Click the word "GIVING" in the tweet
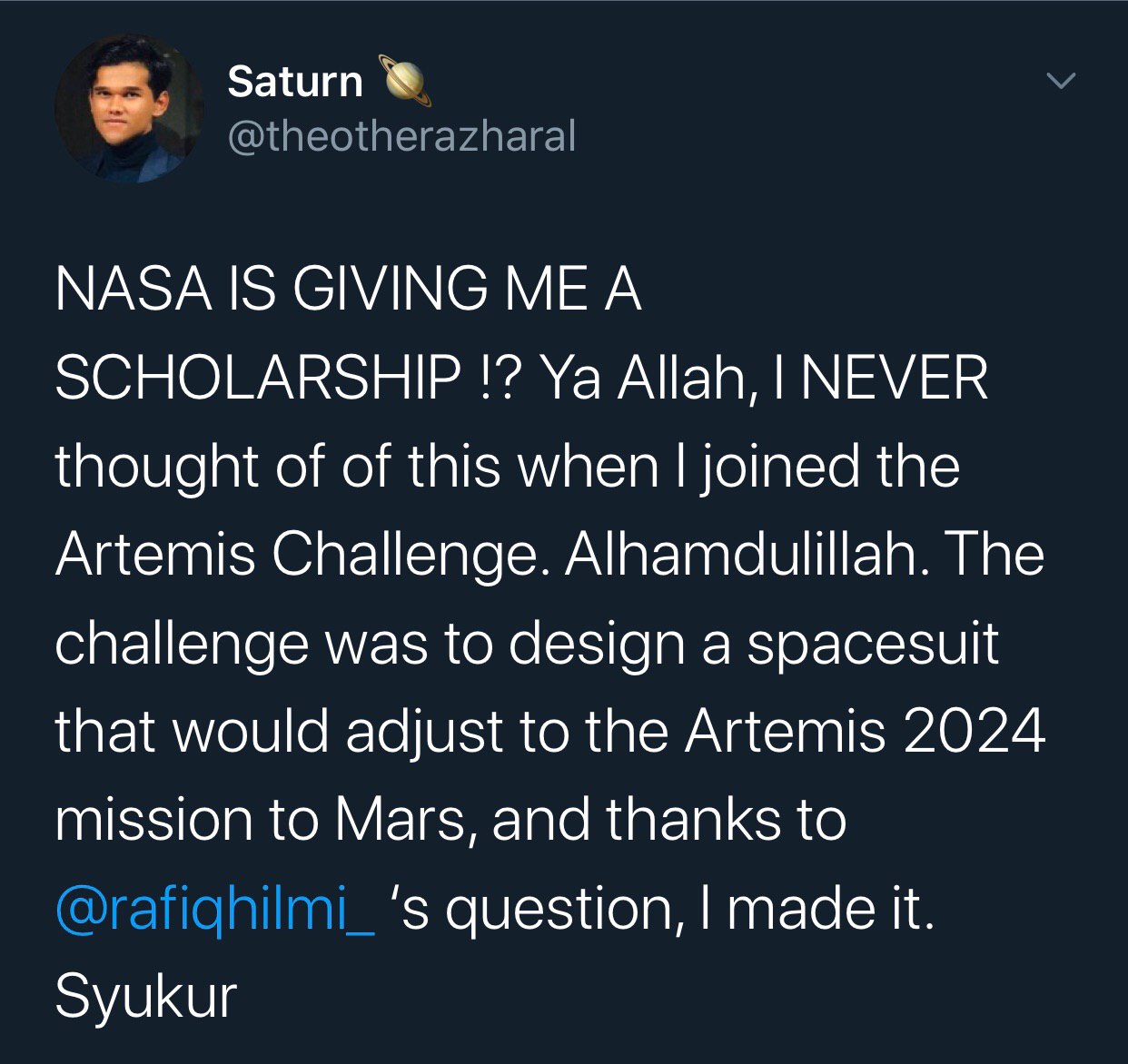Screen dimensions: 1128x1064 pyautogui.click(x=387, y=290)
